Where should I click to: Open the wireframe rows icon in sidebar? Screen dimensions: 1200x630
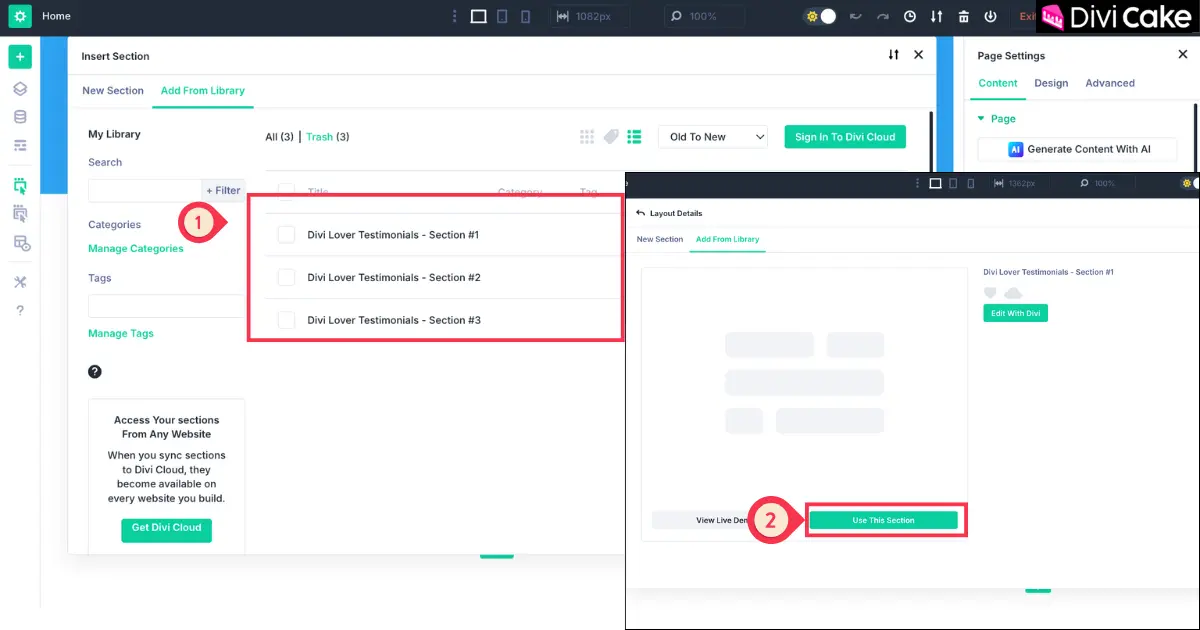click(x=20, y=145)
